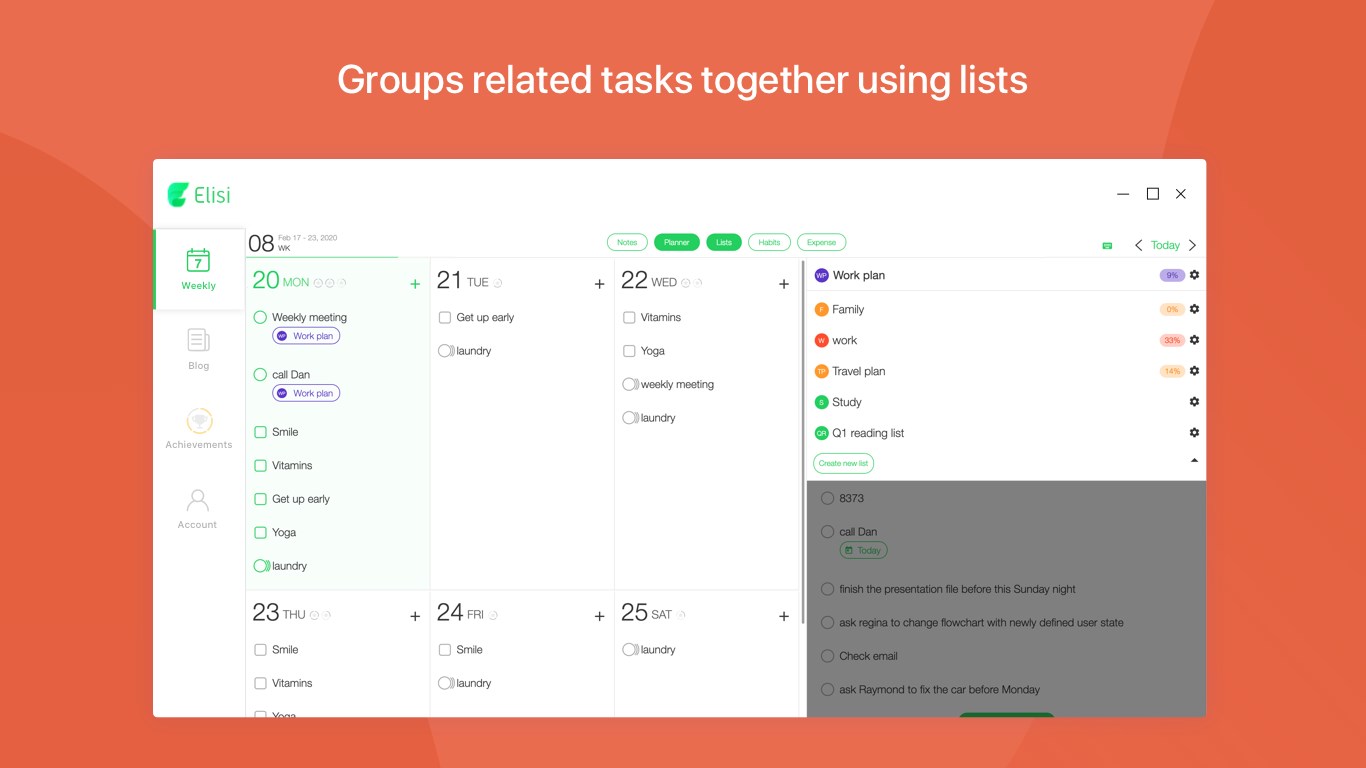This screenshot has width=1366, height=768.
Task: Open settings gear for Work plan list
Action: coord(1194,275)
